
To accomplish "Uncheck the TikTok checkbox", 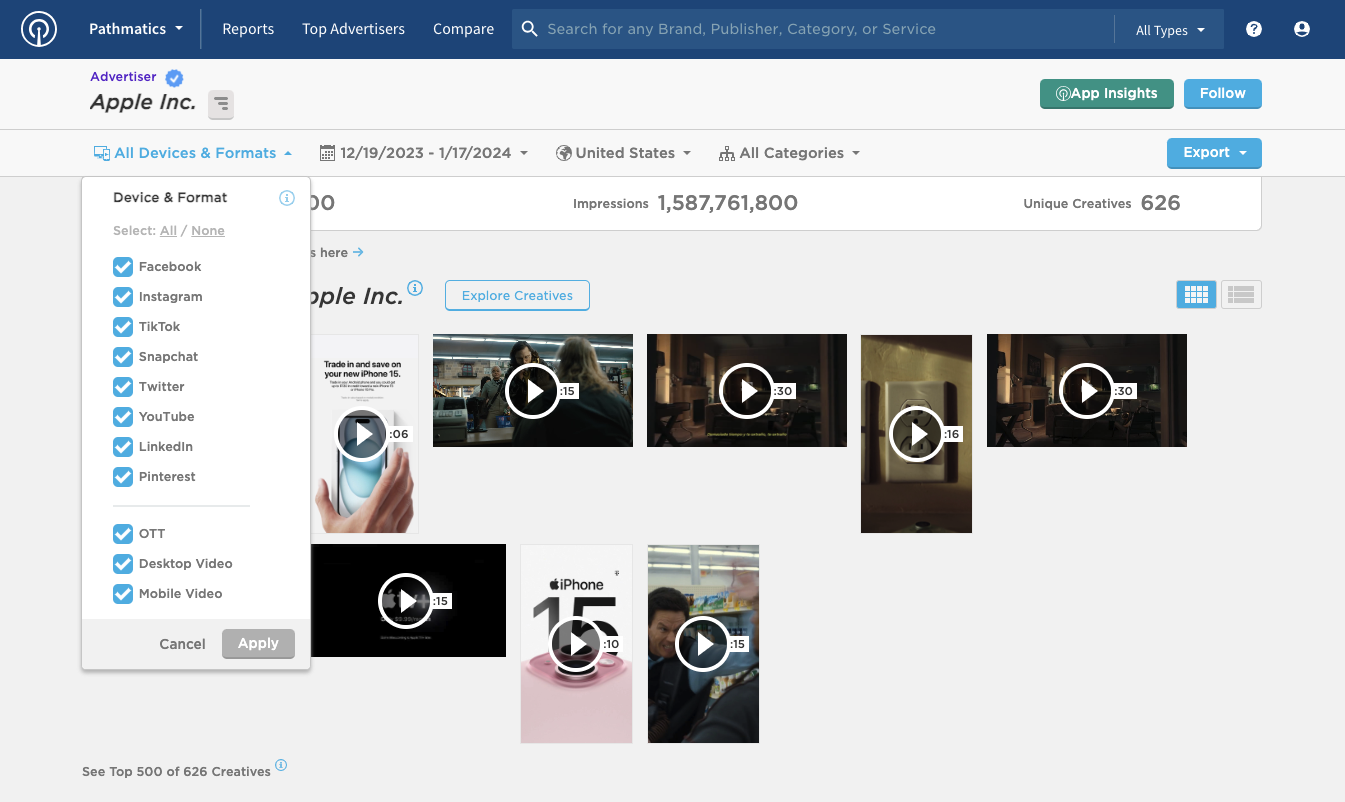I will tap(123, 327).
